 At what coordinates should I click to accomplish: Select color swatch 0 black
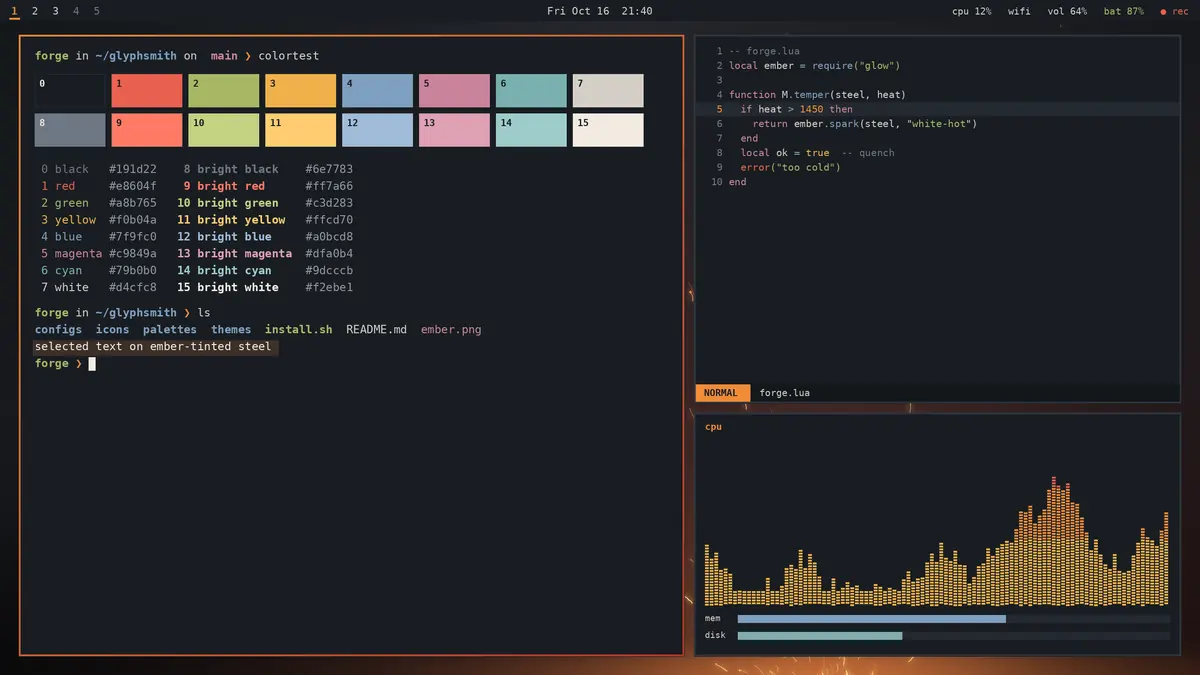(x=70, y=91)
